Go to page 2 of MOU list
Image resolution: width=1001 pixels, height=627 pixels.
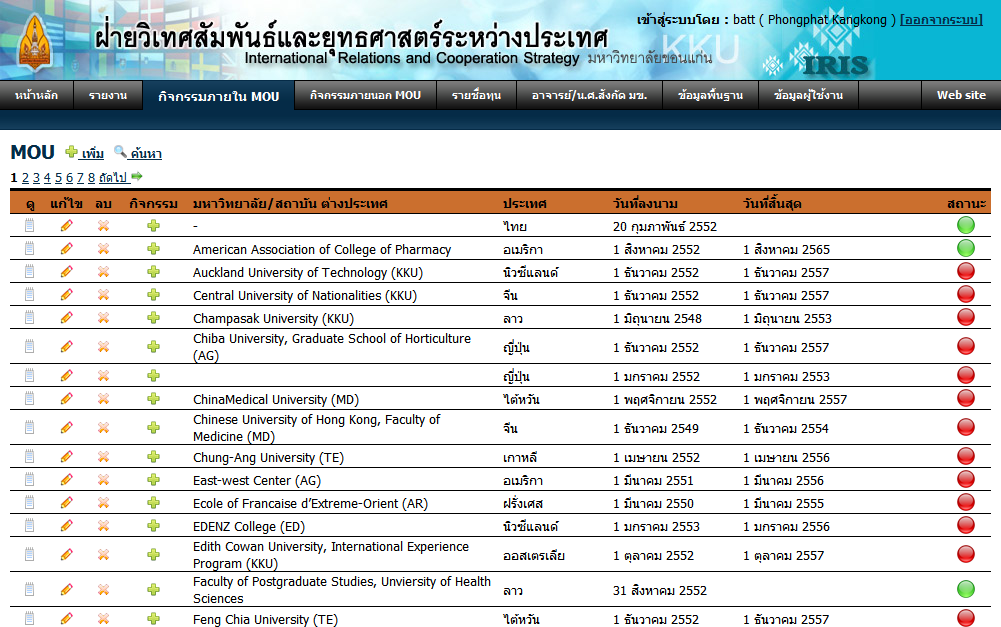pos(25,178)
